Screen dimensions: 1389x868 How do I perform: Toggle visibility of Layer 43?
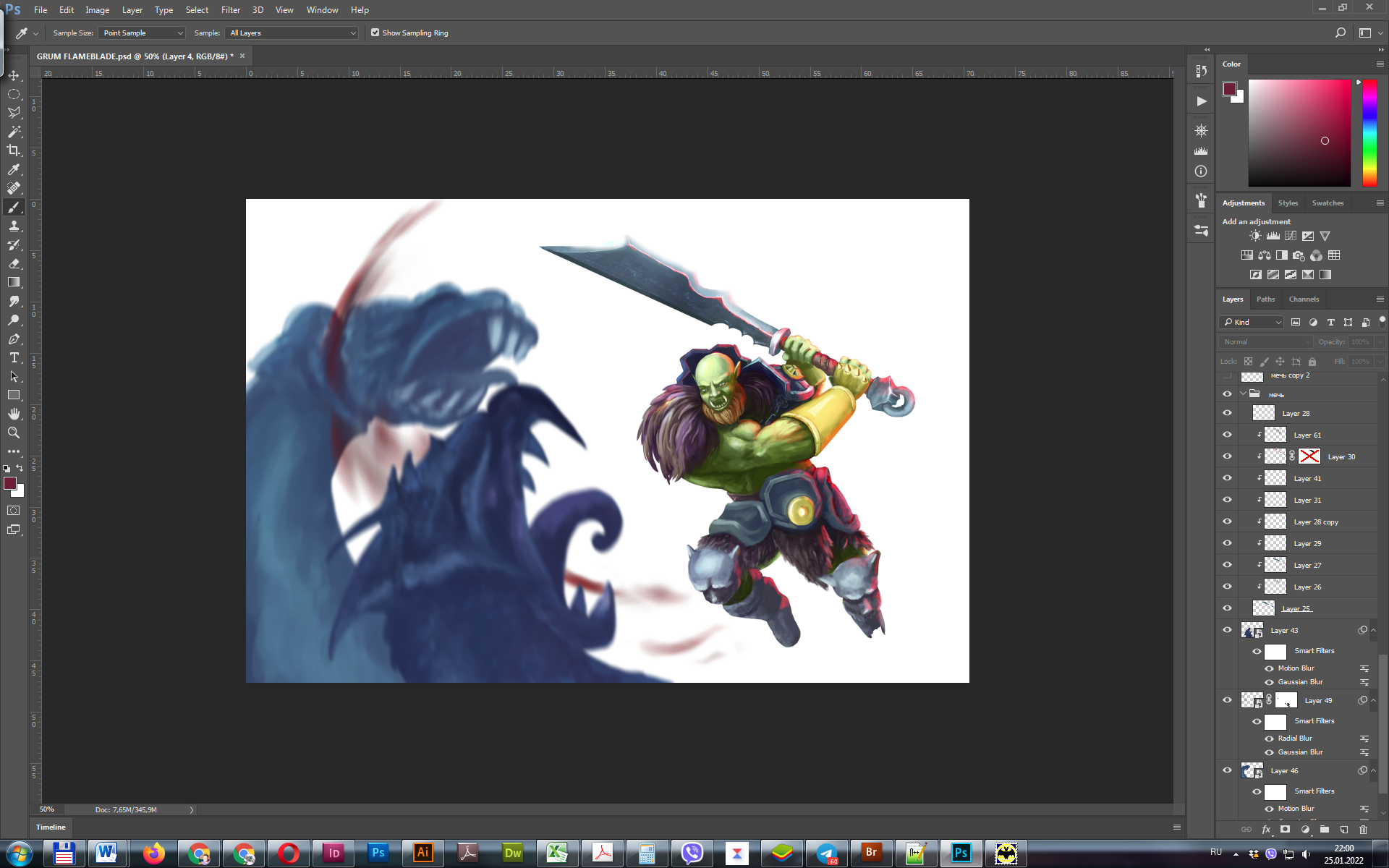(1227, 630)
